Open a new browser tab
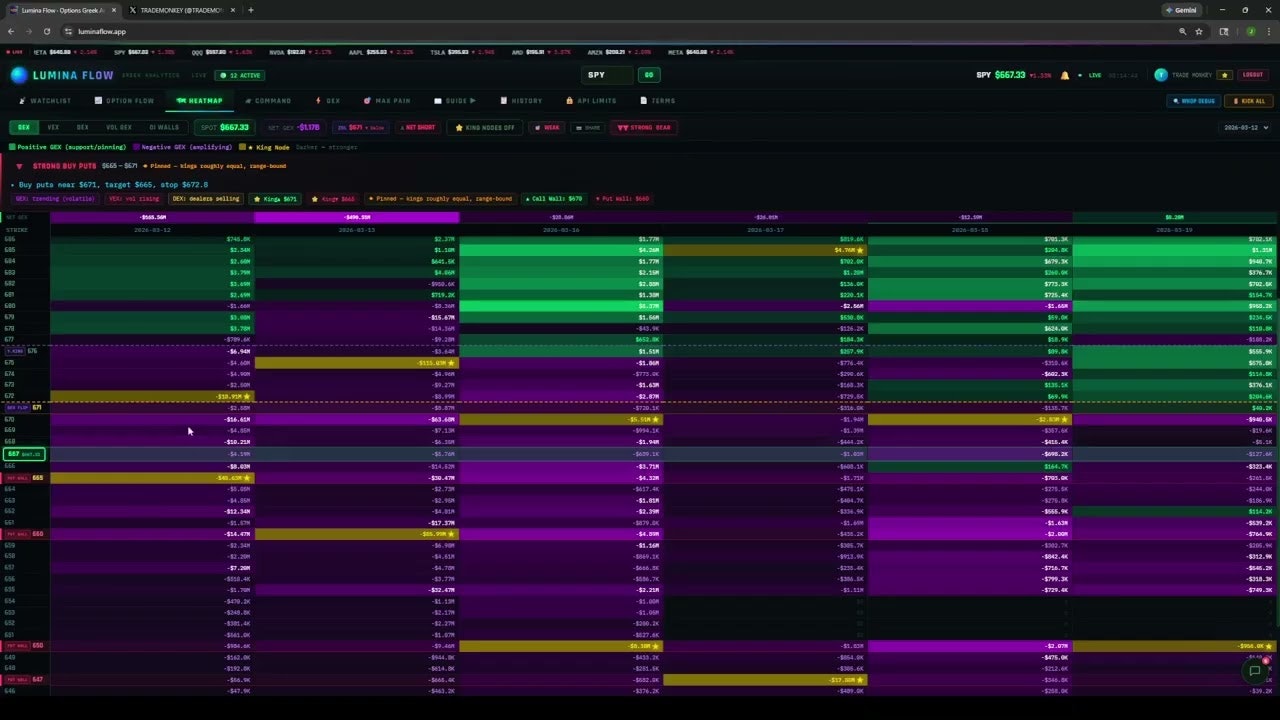The height and width of the screenshot is (720, 1280). point(250,10)
